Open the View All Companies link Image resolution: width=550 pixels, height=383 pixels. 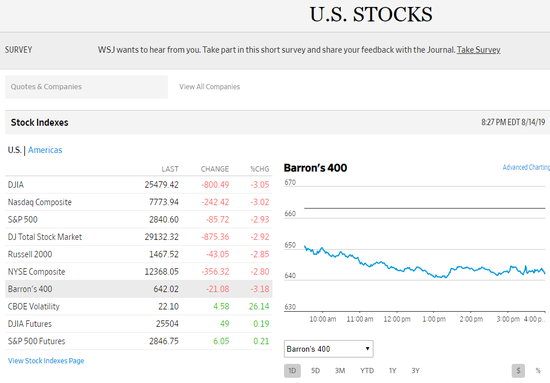209,87
